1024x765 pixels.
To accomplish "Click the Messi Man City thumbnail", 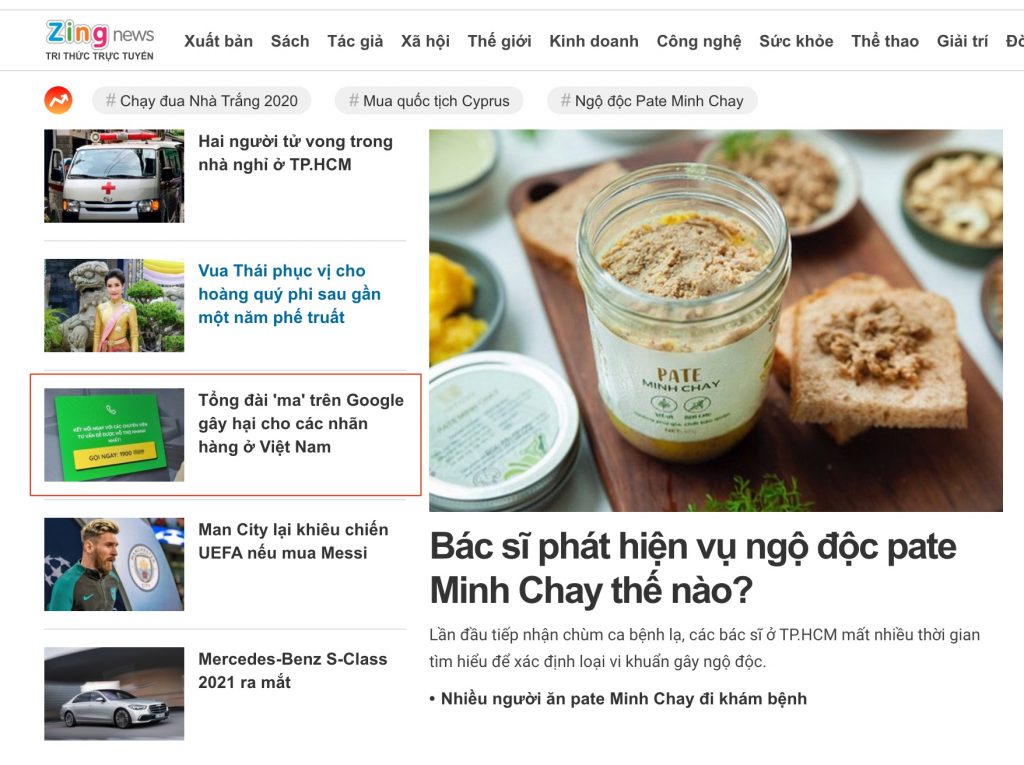I will [x=114, y=564].
